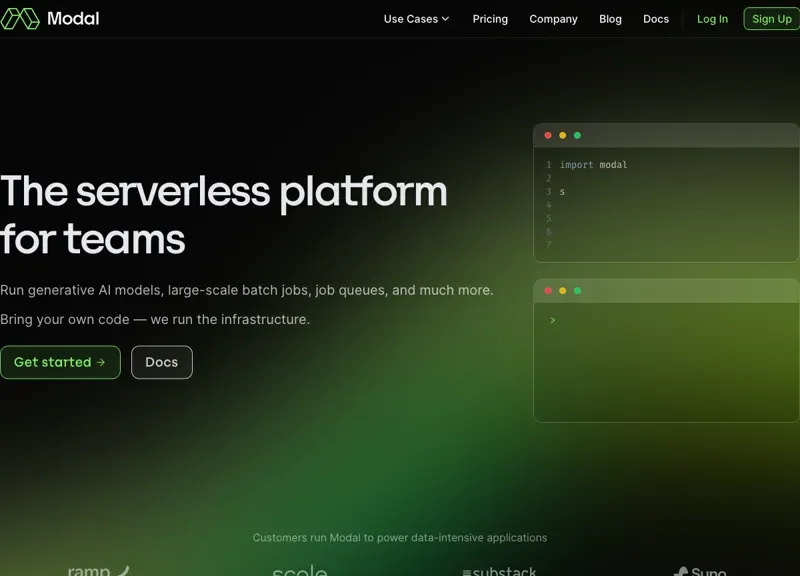Click red dot on terminal window
The image size is (800, 576).
pos(548,291)
